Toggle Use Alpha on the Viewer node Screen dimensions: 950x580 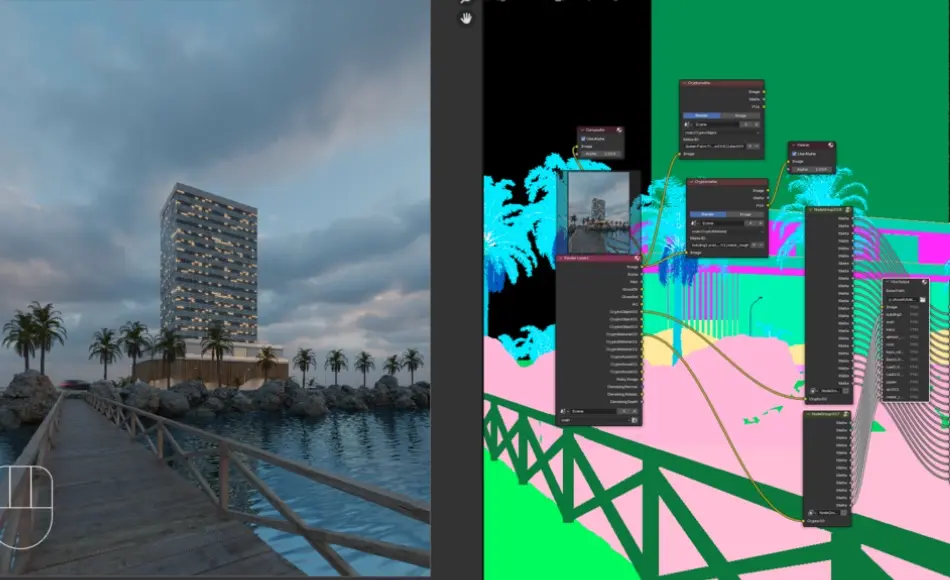coord(794,154)
